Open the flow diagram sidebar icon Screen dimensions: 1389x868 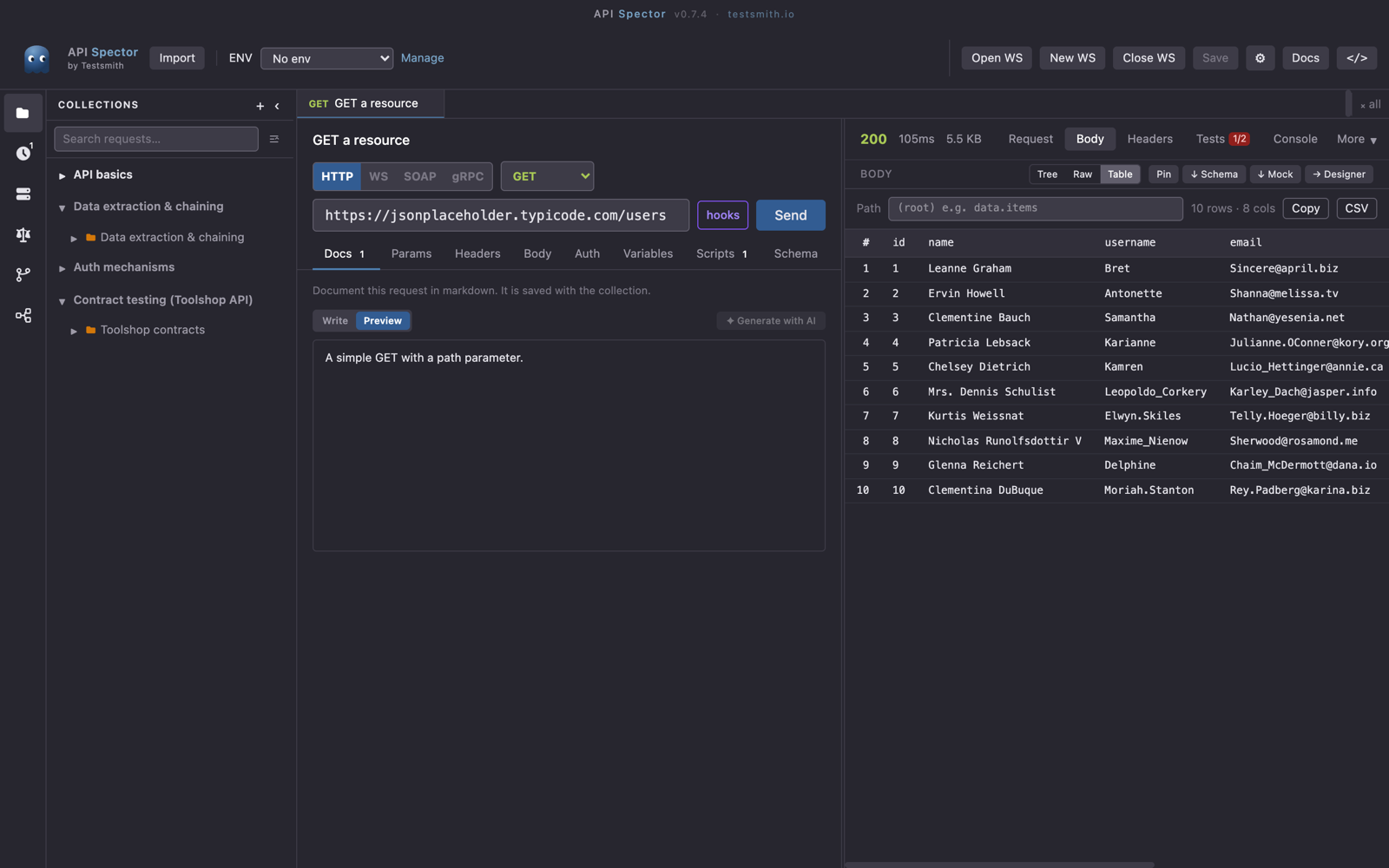coord(23,315)
